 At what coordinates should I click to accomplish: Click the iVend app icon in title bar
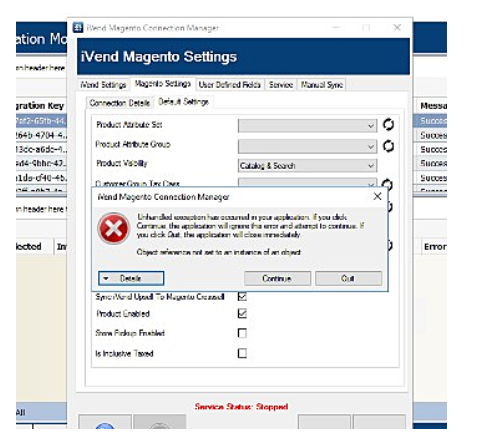coord(78,27)
